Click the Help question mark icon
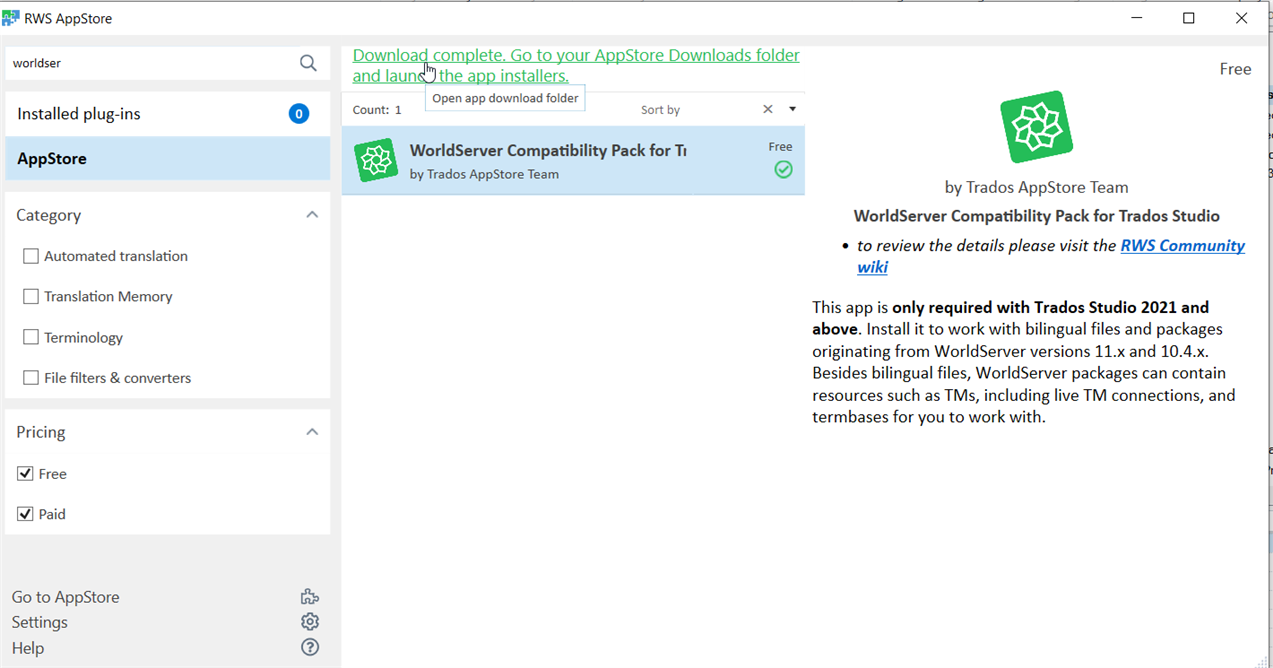 (x=310, y=647)
